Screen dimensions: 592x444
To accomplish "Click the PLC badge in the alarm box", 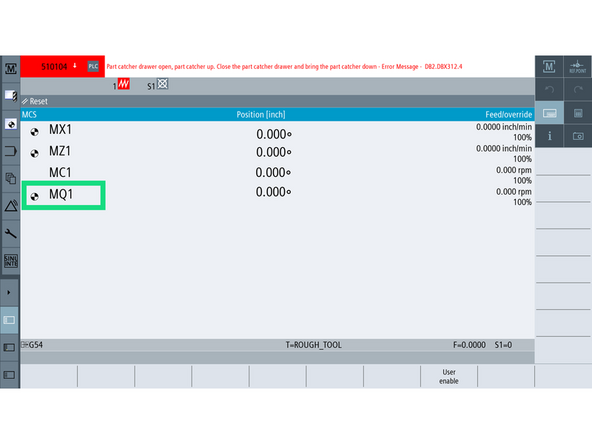I will (x=93, y=66).
